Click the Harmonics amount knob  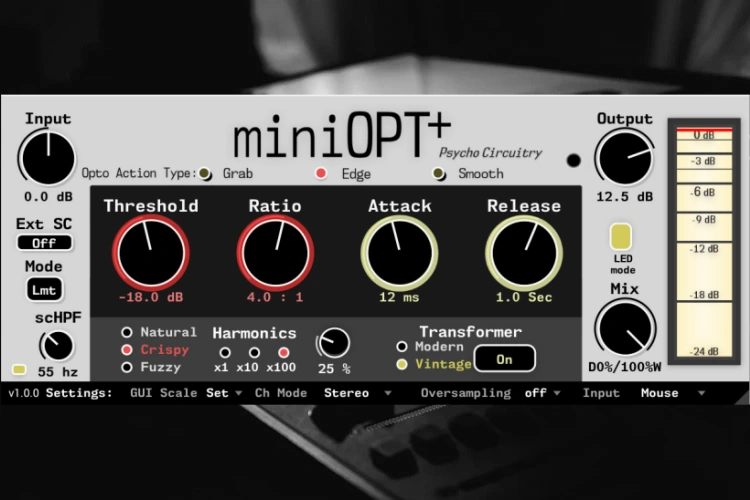(x=333, y=343)
